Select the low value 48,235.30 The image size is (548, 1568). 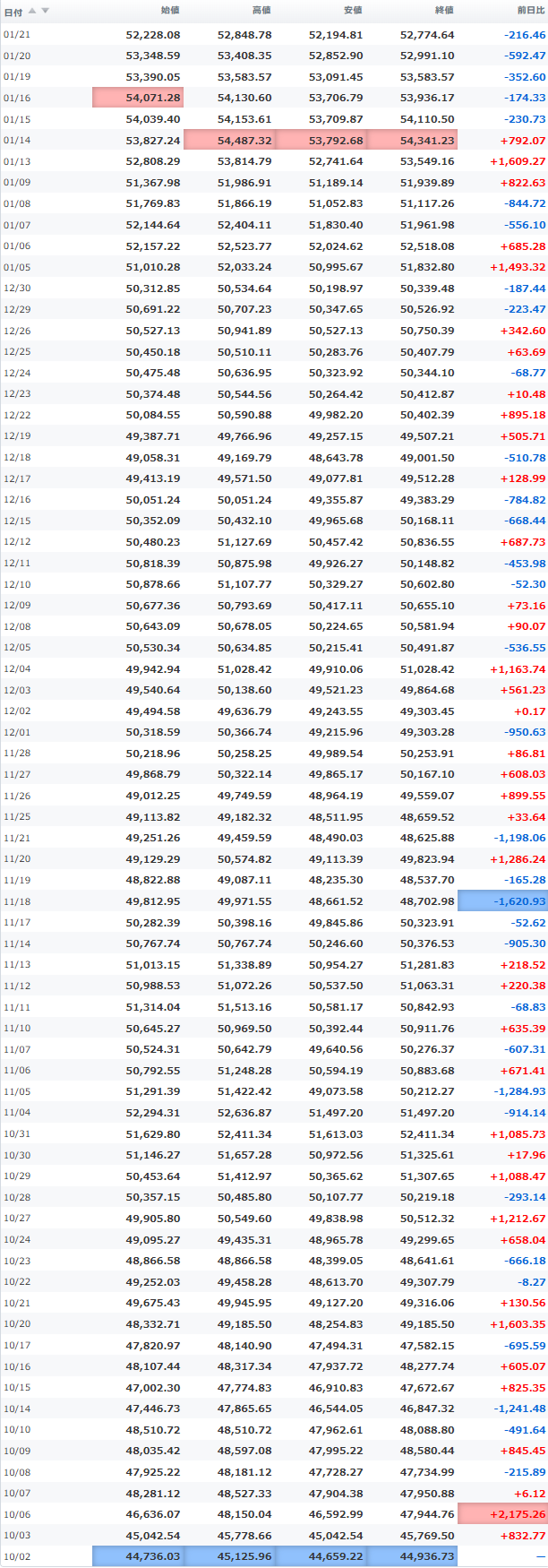pyautogui.click(x=336, y=880)
